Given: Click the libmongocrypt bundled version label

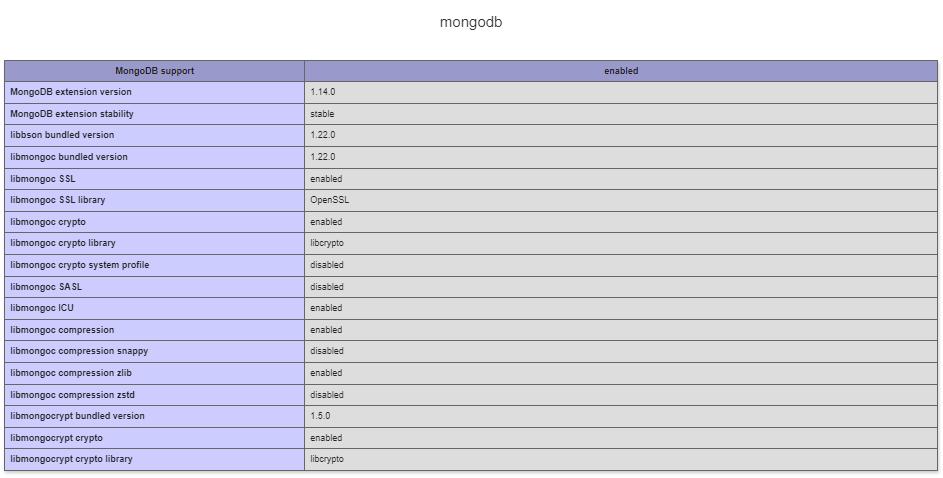Looking at the screenshot, I should tap(77, 416).
